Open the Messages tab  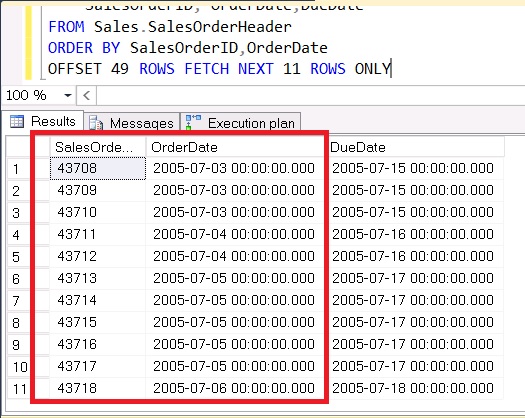[x=132, y=123]
